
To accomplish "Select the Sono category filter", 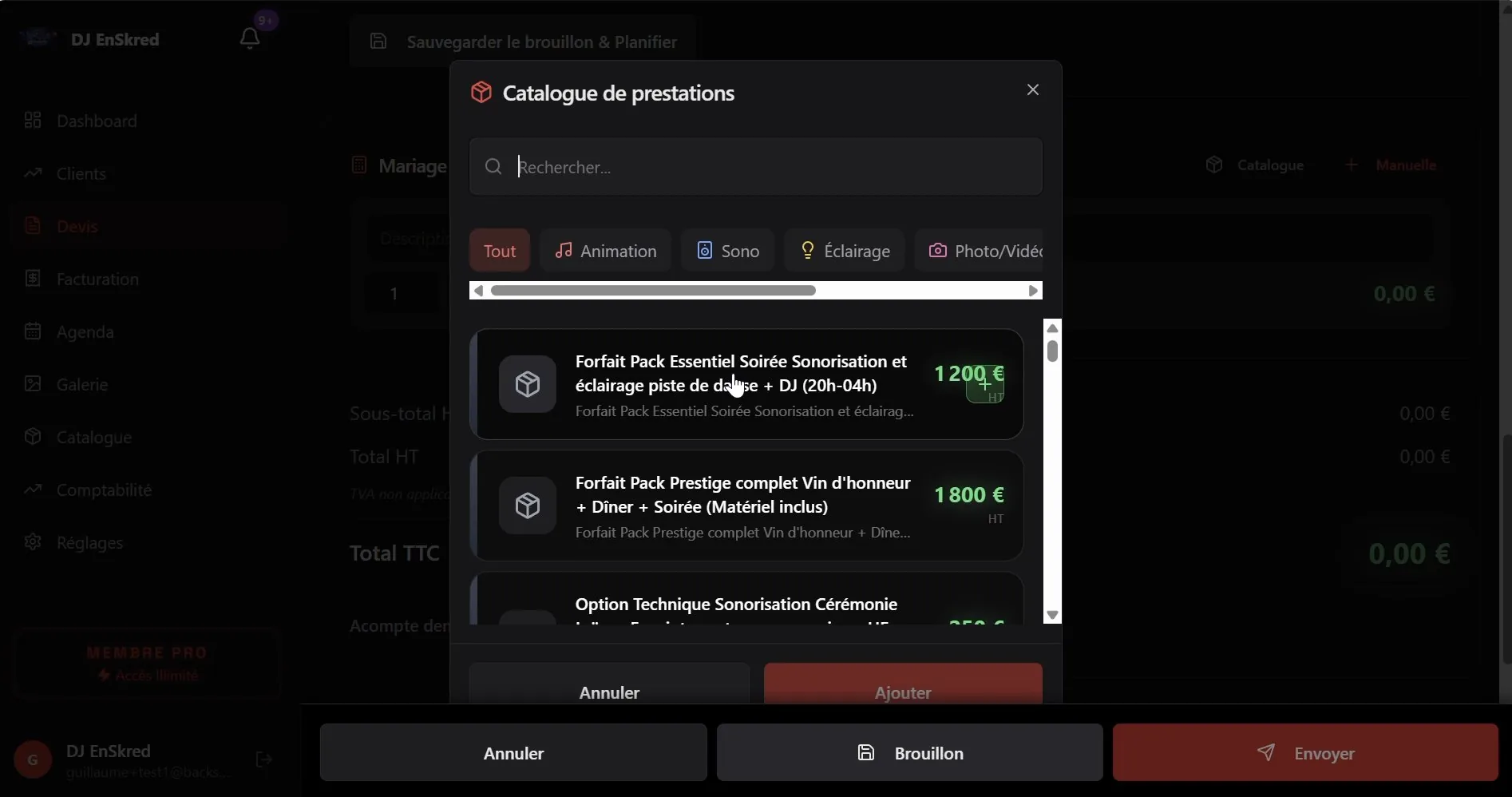I will click(727, 251).
